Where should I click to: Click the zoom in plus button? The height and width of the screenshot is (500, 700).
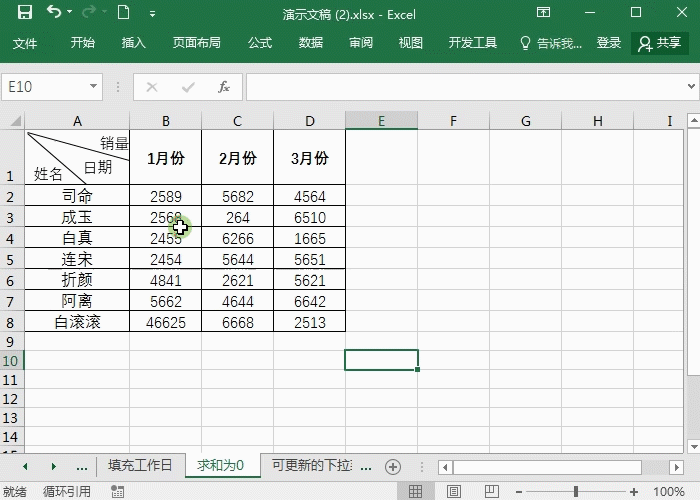[633, 492]
